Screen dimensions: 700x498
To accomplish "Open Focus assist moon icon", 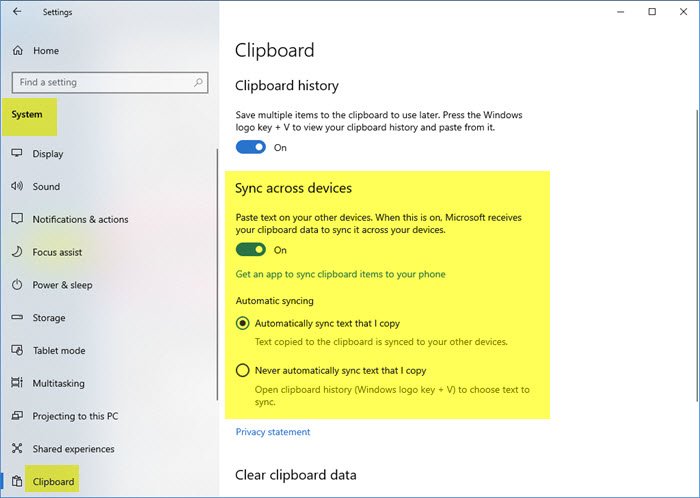I will (16, 252).
